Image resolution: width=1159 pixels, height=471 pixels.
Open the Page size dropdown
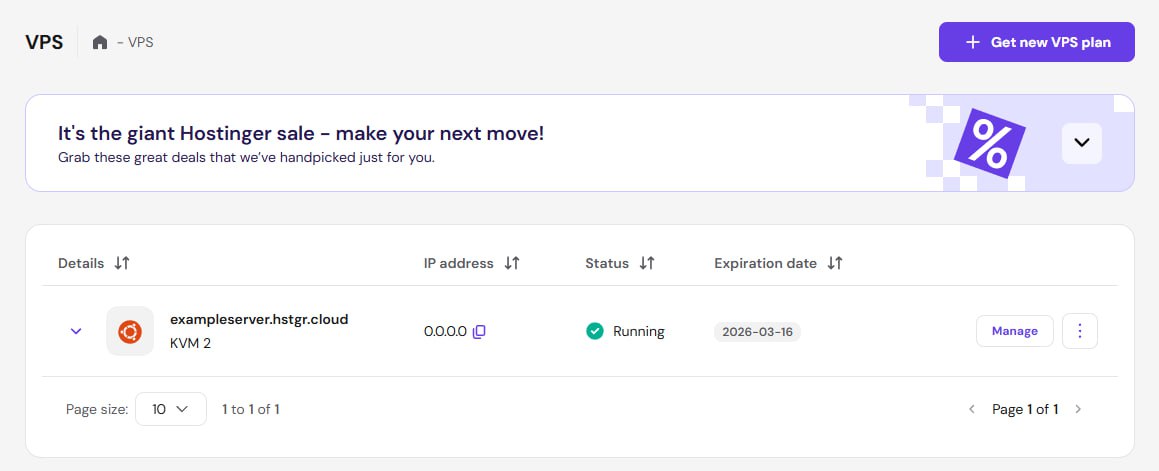[x=170, y=409]
